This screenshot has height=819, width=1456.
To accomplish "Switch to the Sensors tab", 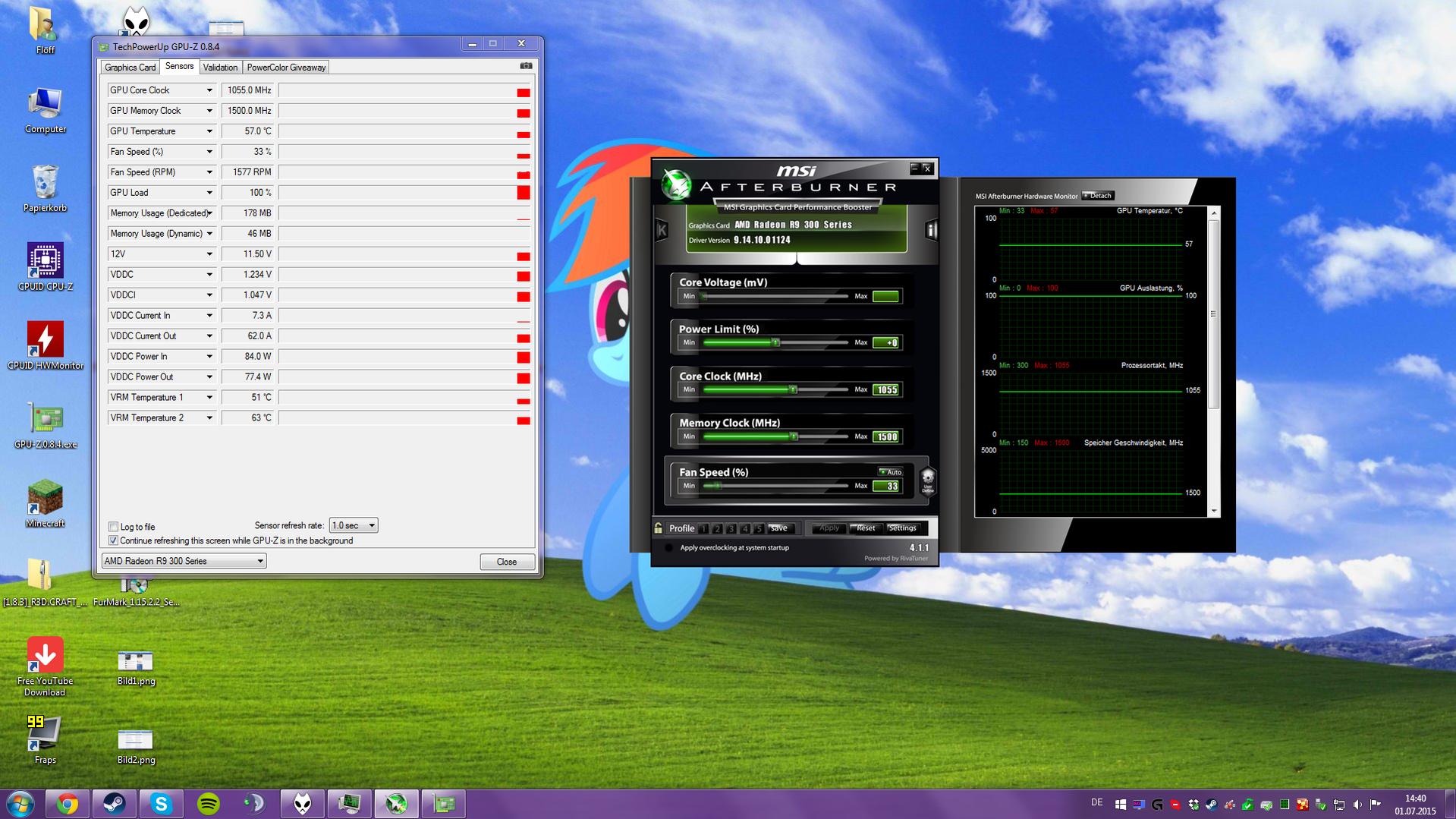I will click(179, 66).
